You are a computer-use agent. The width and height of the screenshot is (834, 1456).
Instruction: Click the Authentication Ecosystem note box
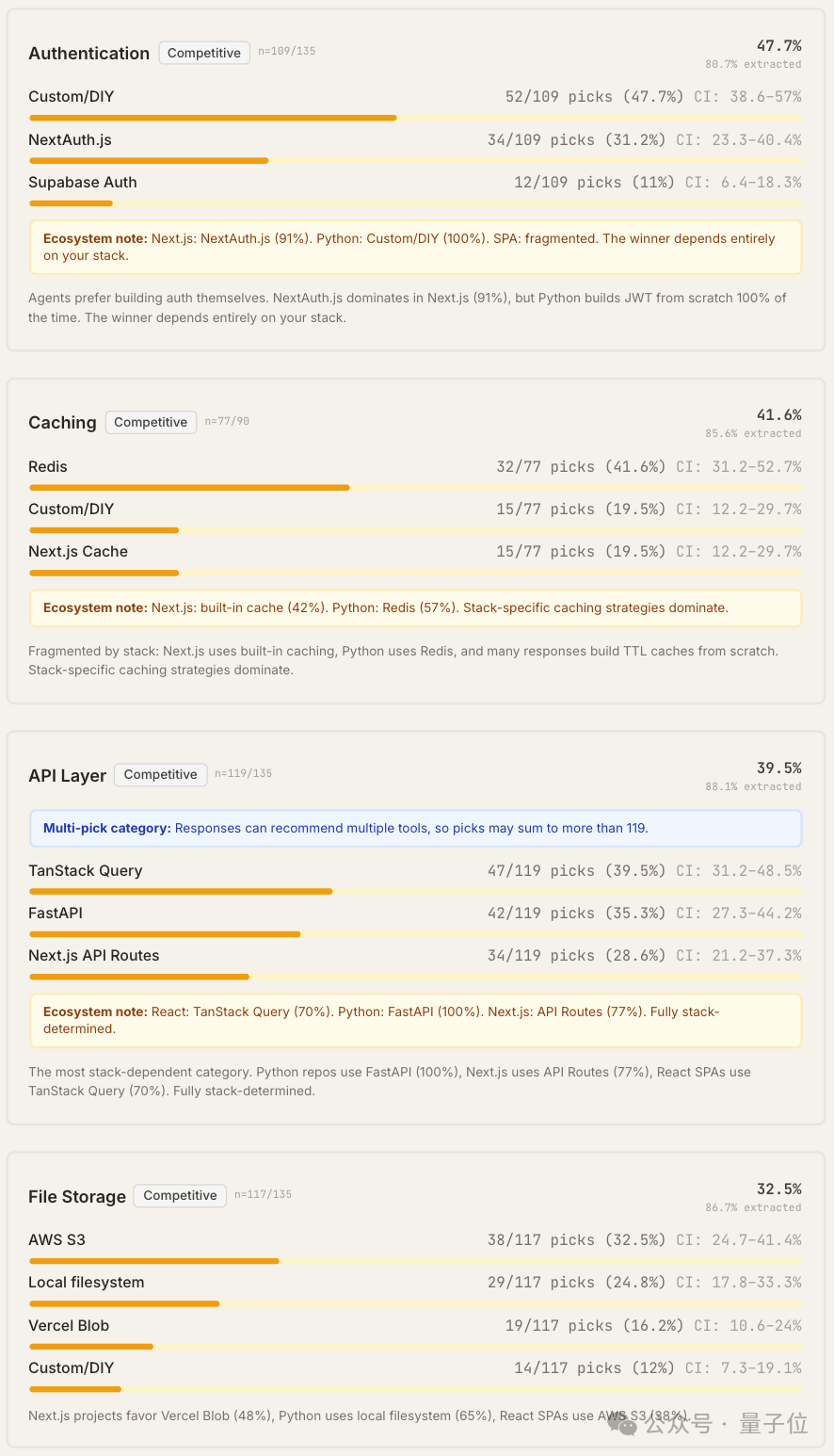415,247
